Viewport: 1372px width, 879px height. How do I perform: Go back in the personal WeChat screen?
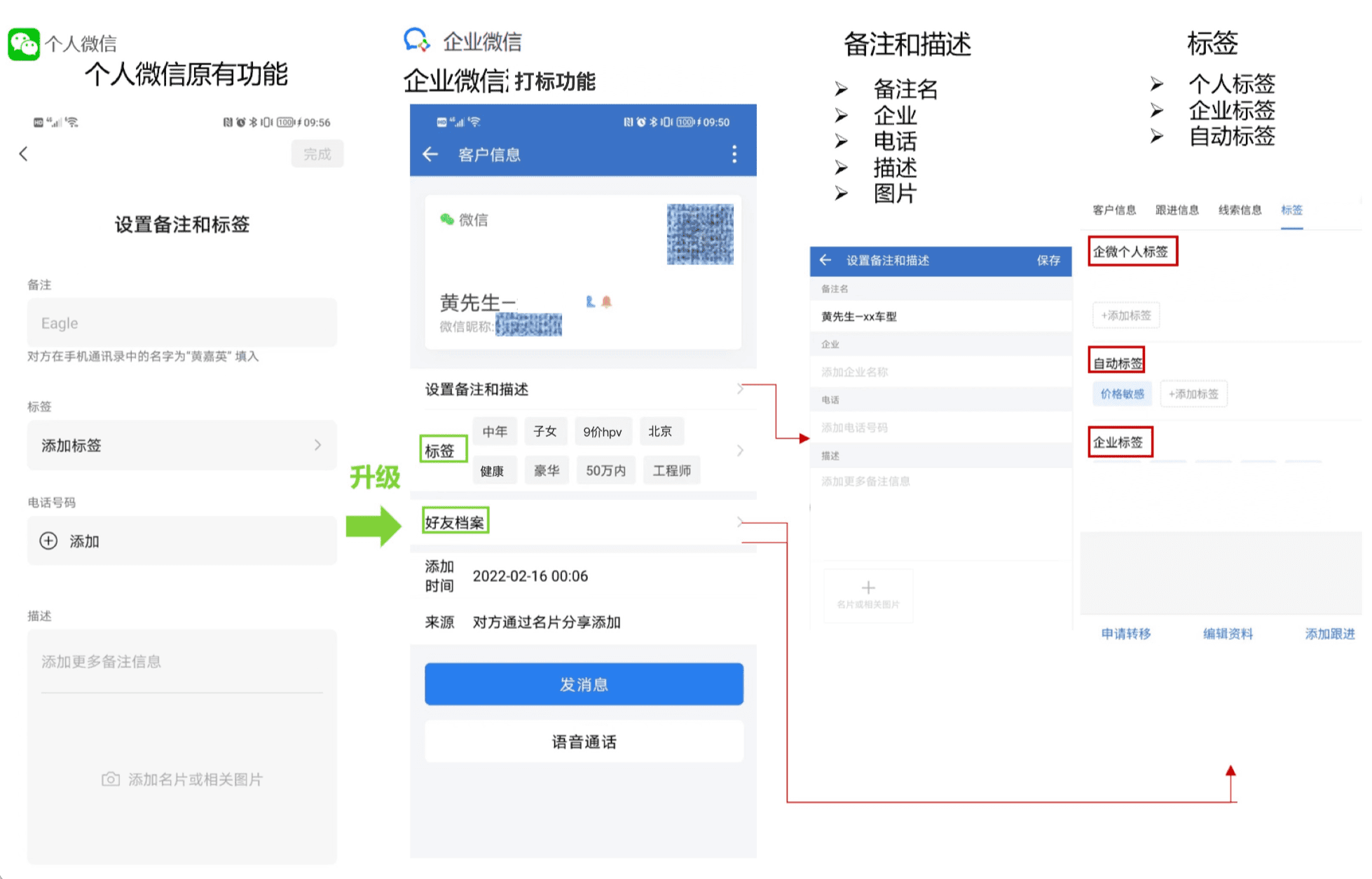[x=24, y=154]
